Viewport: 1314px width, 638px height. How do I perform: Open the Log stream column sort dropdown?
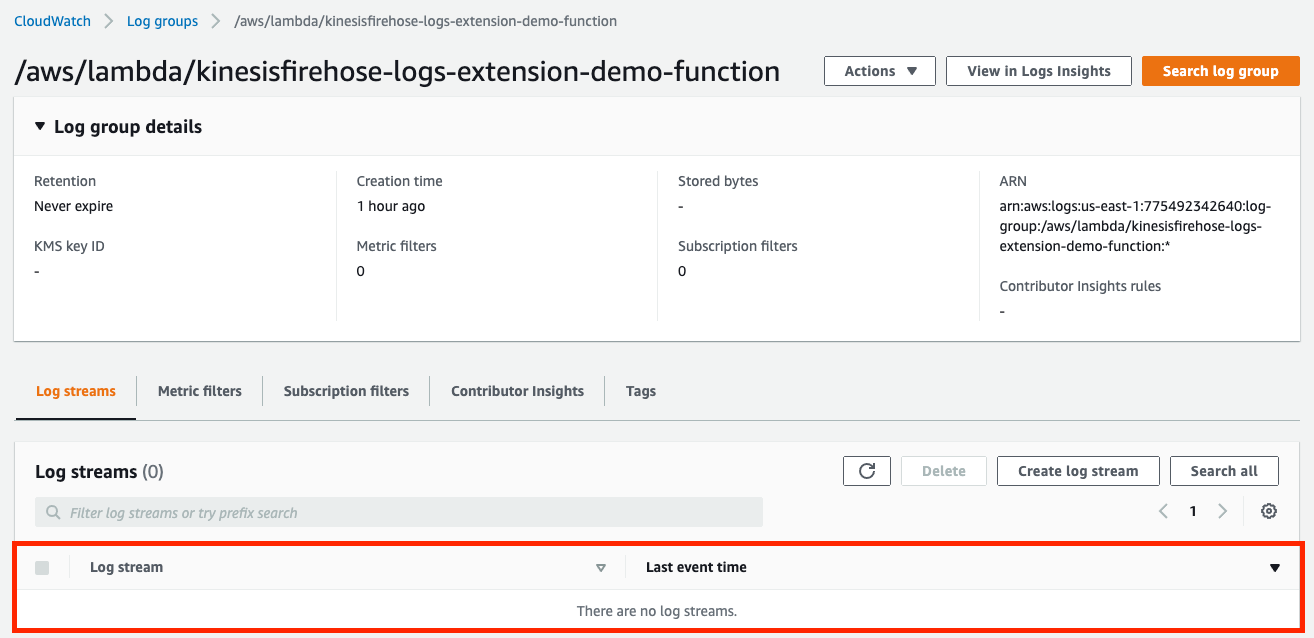[601, 567]
